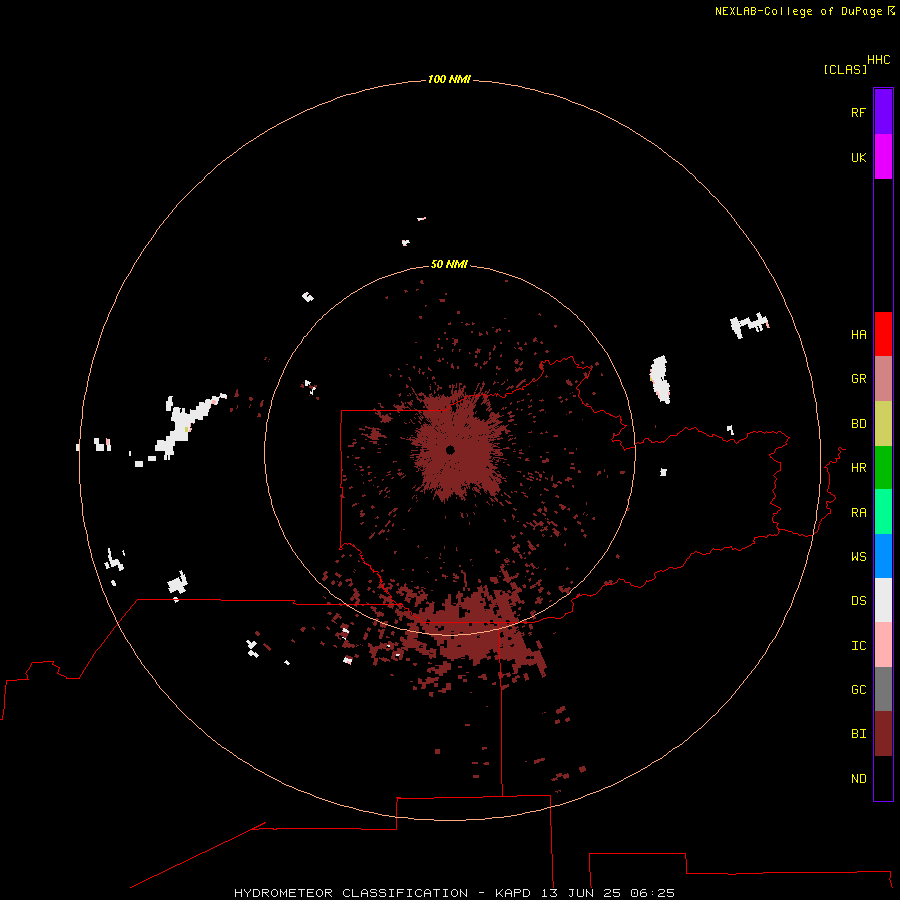
Task: Click the 100 NMI range ring label
Action: (449, 79)
